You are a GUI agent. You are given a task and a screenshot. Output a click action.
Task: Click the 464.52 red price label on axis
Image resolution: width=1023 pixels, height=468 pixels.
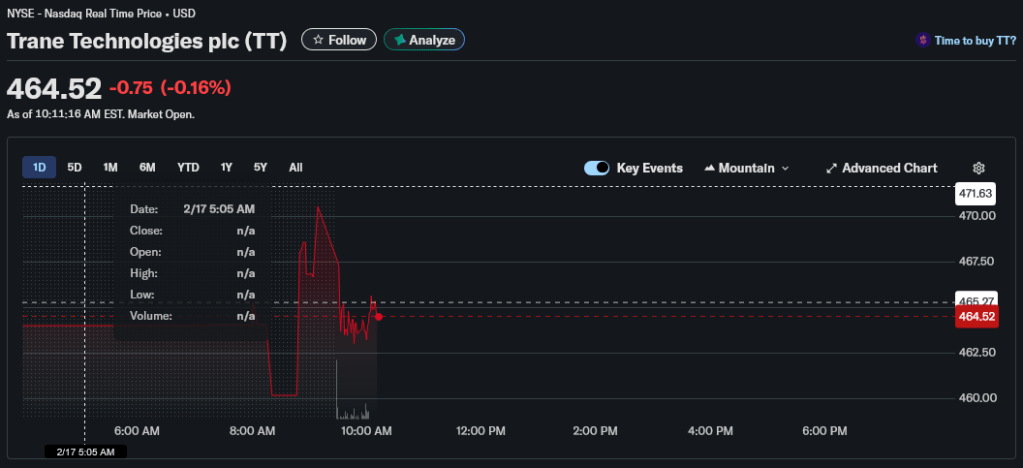pos(976,317)
